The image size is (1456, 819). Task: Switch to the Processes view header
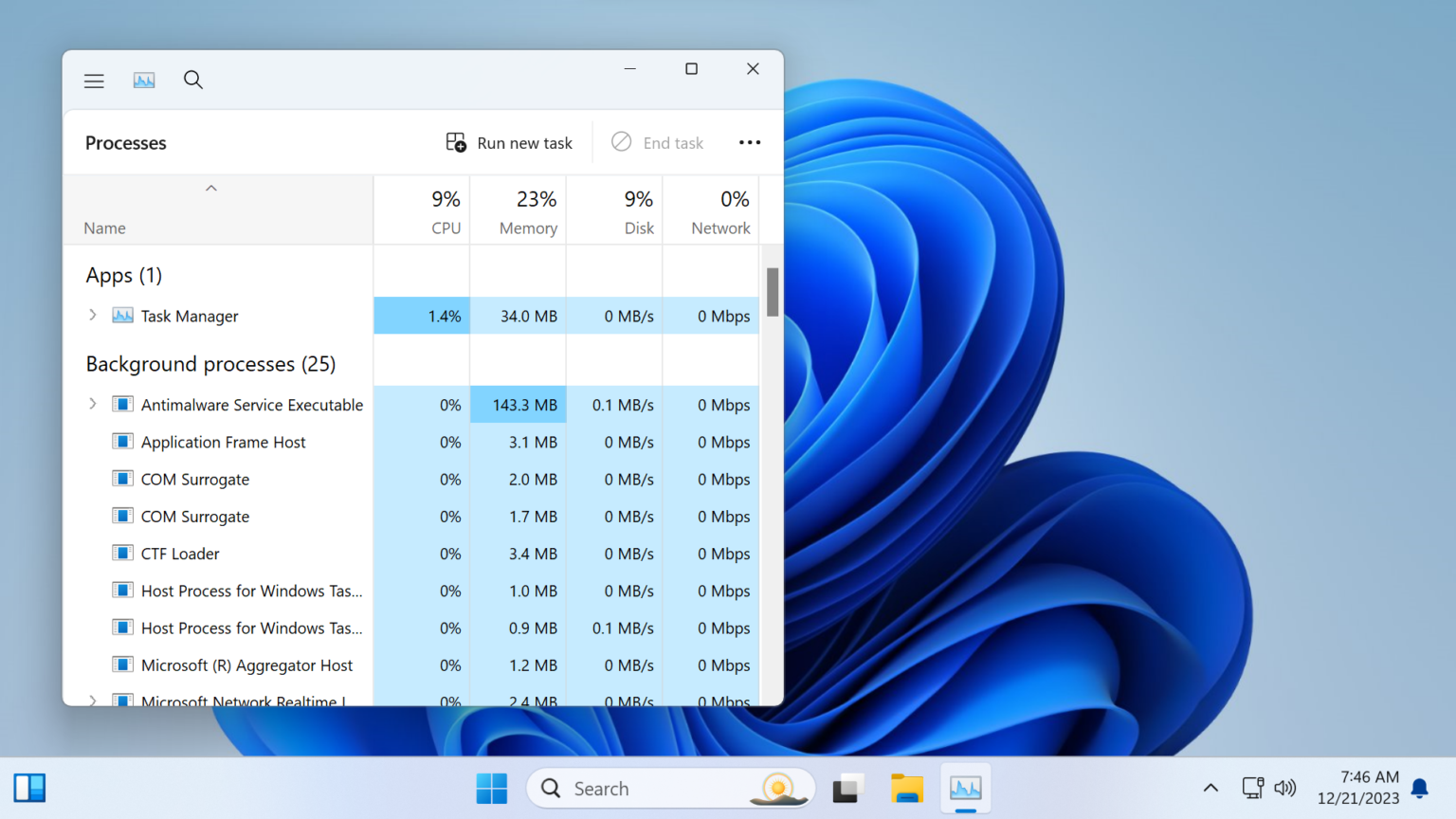(125, 142)
